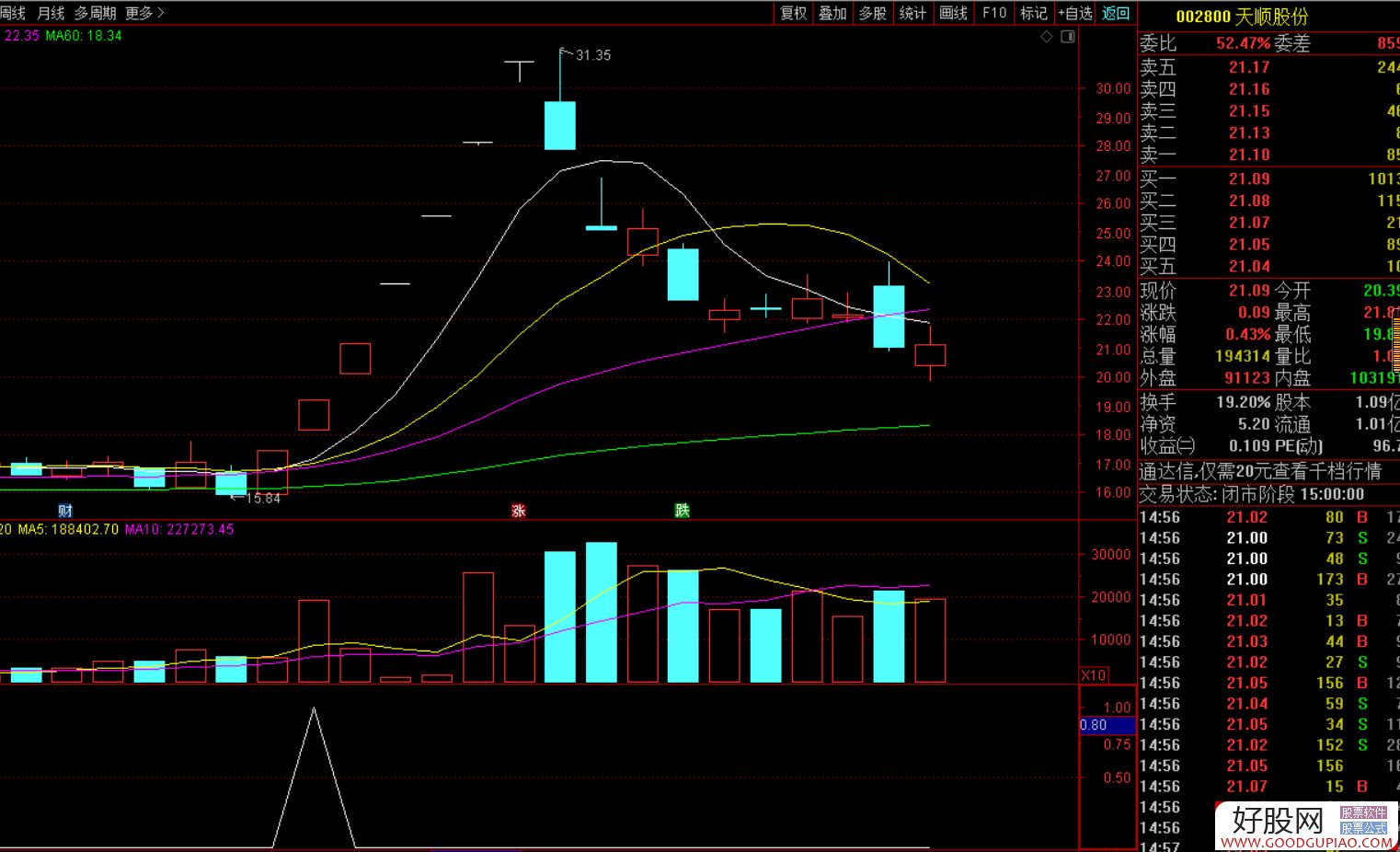Click the 总量 194314 total volume
1400x852 pixels.
(x=1243, y=356)
